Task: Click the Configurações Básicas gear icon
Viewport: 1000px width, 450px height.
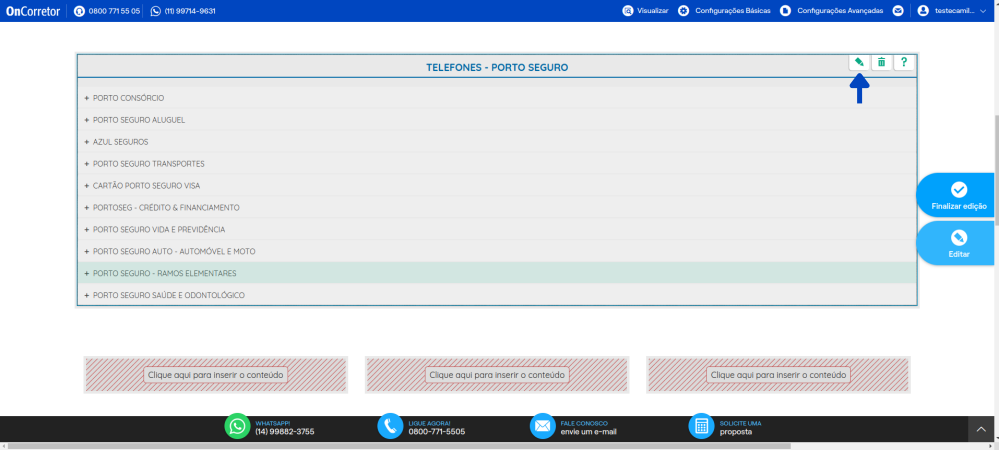Action: click(684, 11)
